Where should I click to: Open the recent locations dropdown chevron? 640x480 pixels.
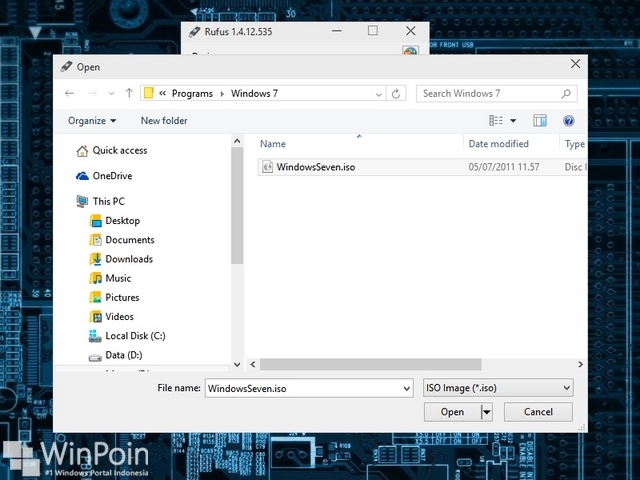pyautogui.click(x=111, y=94)
